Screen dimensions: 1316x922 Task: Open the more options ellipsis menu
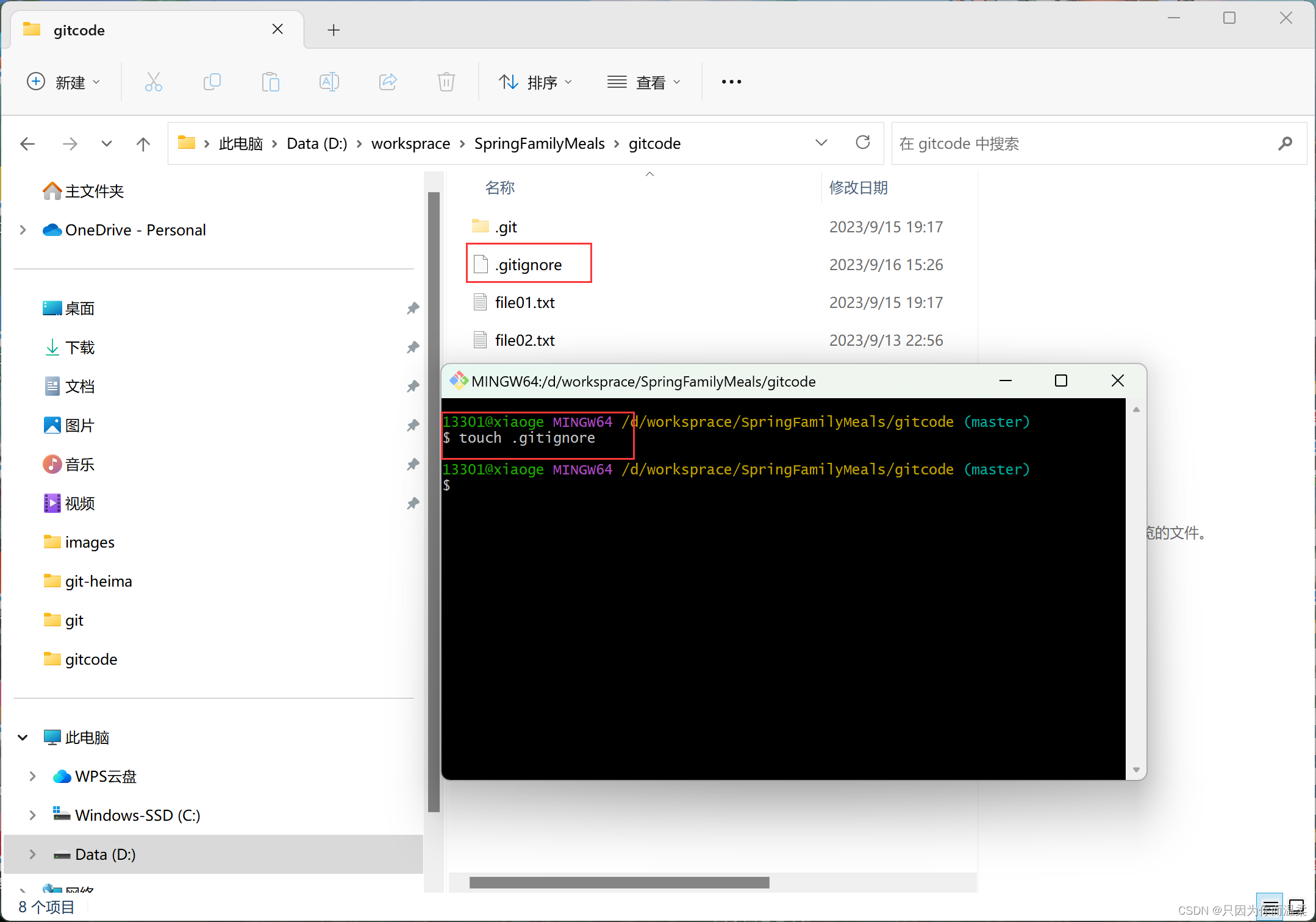pyautogui.click(x=731, y=82)
